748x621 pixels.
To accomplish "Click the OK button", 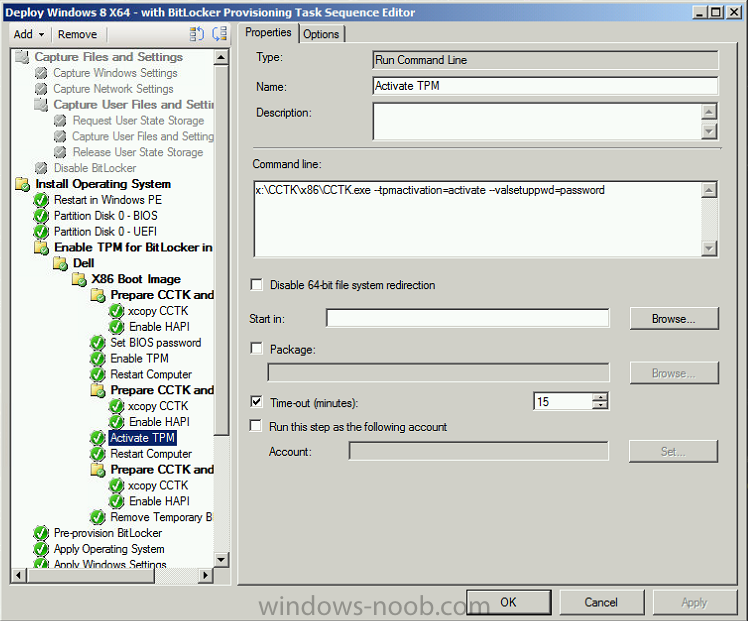I will [509, 602].
